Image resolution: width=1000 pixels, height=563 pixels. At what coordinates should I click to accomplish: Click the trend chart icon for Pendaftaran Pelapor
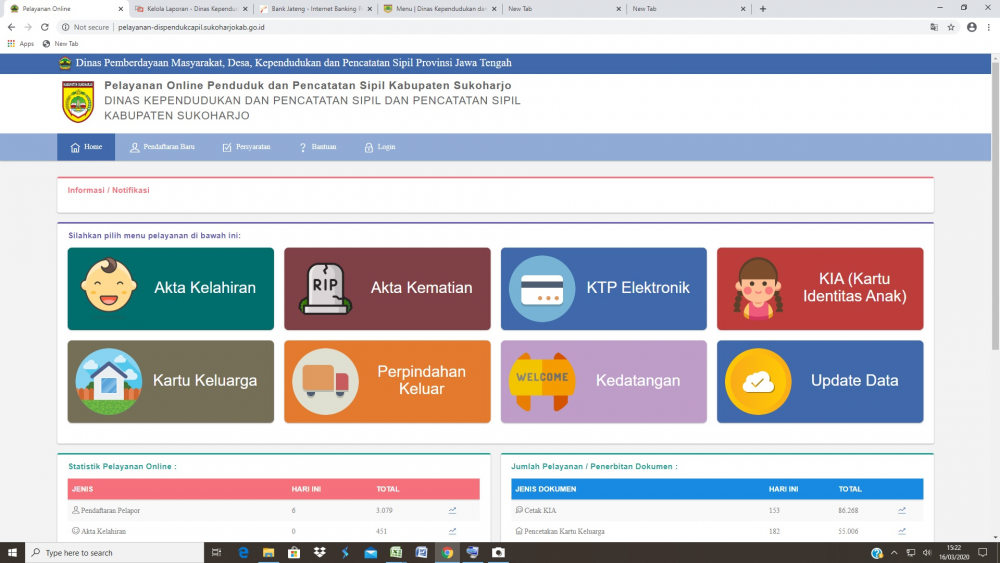pos(452,510)
